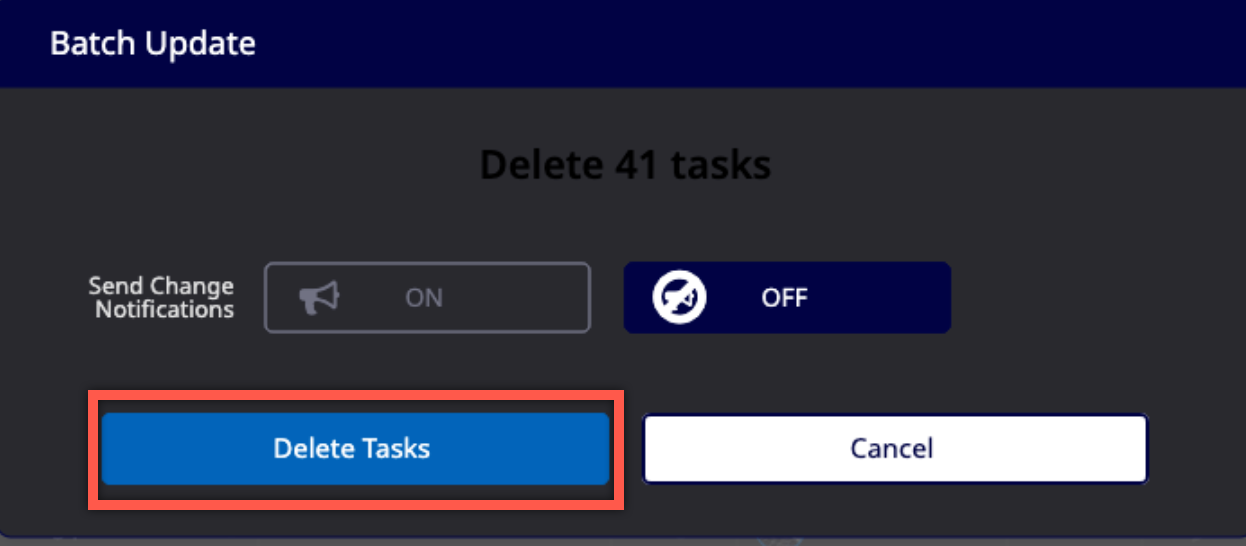Click the white Cancel button
The image size is (1246, 546).
pos(895,448)
